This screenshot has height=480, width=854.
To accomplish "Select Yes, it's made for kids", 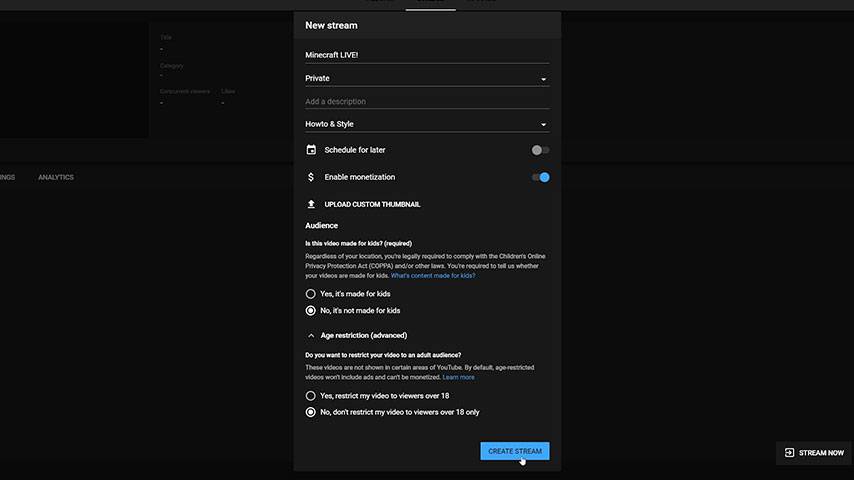I will [310, 294].
